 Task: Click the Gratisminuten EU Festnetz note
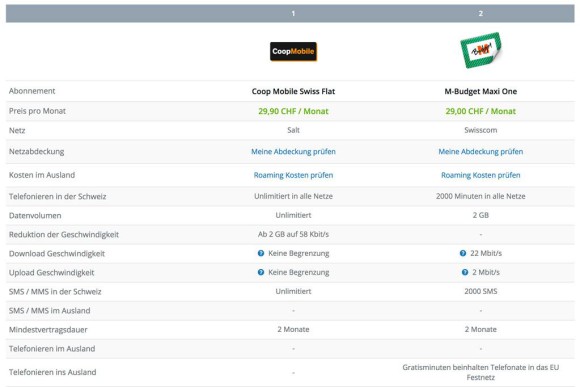(480, 372)
